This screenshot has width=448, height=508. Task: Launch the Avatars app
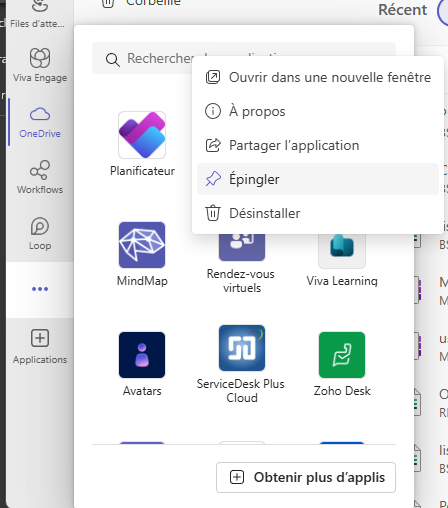(142, 364)
